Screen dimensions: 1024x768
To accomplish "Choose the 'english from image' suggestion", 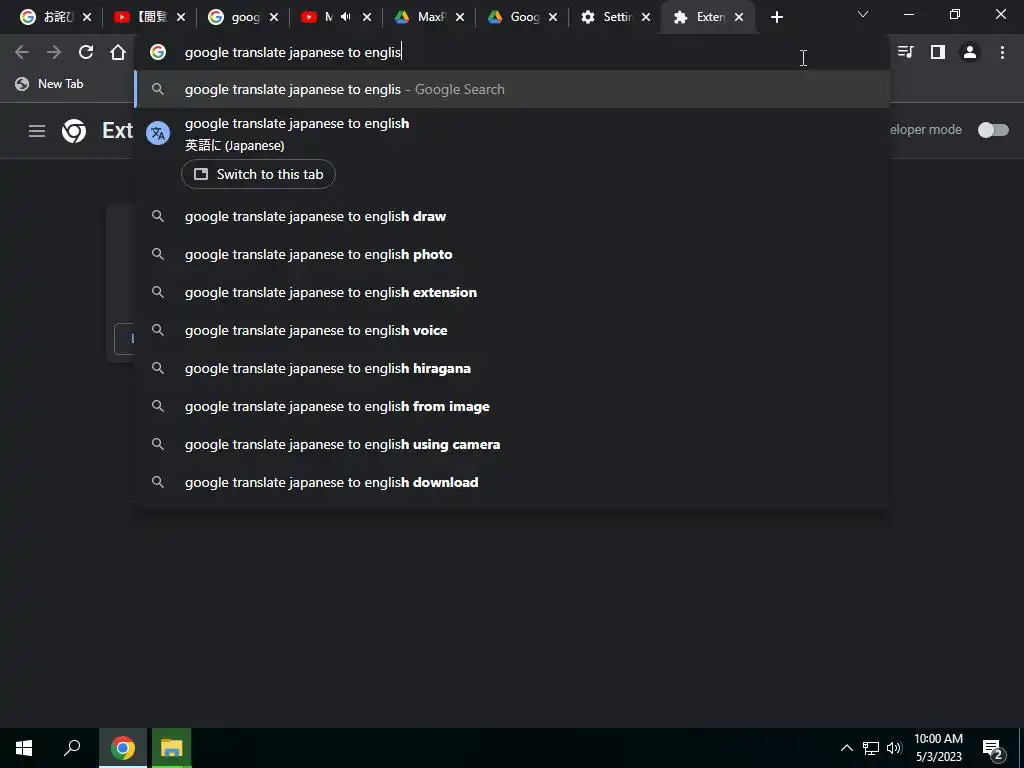I will [512, 406].
